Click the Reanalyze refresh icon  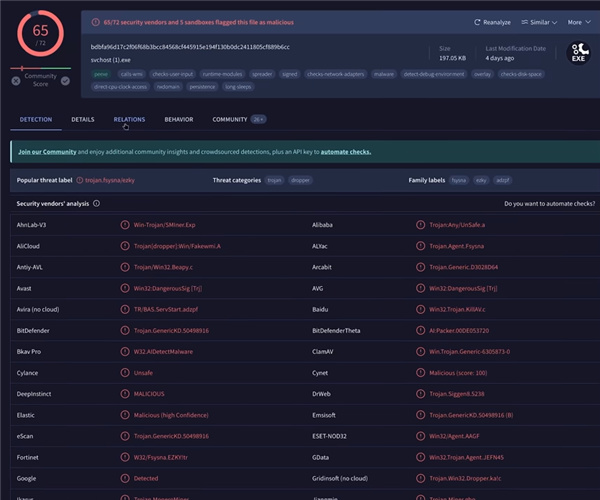[x=477, y=22]
